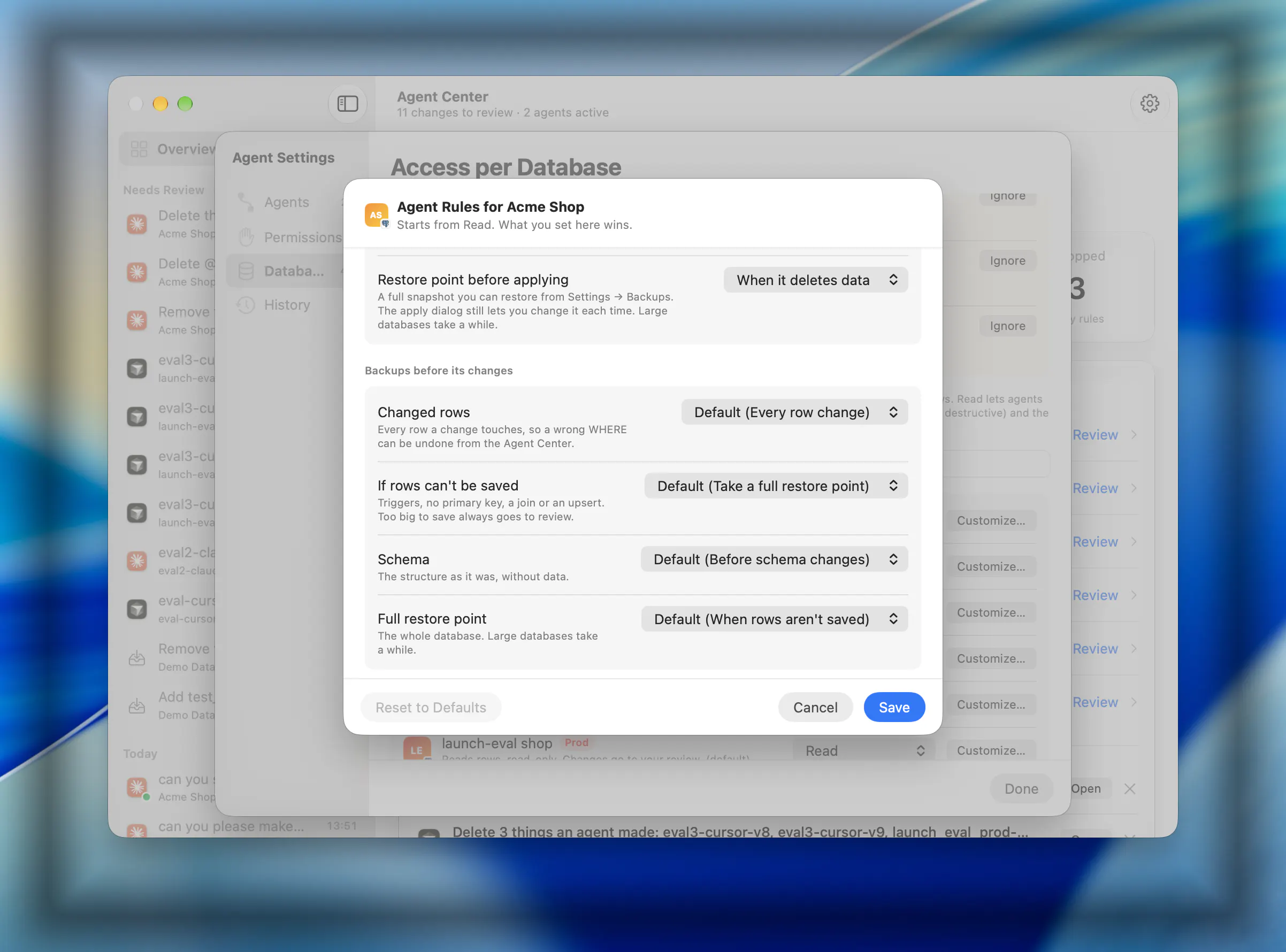Click the Acme Shop AS database icon
The height and width of the screenshot is (952, 1286).
click(x=377, y=216)
